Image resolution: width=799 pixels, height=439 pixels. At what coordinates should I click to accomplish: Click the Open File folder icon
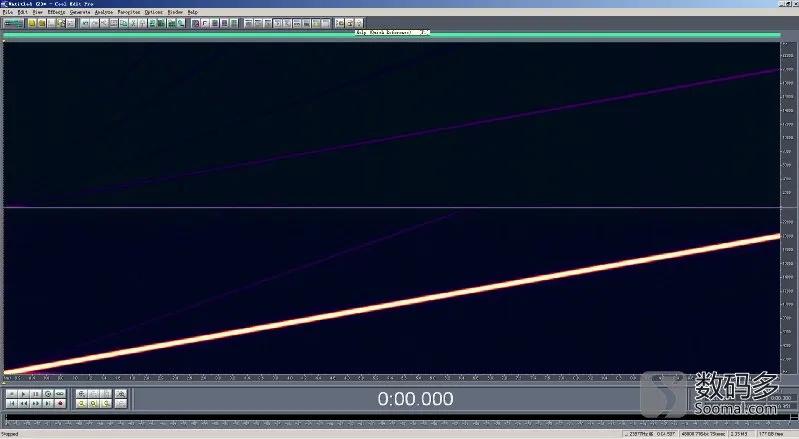[x=42, y=23]
